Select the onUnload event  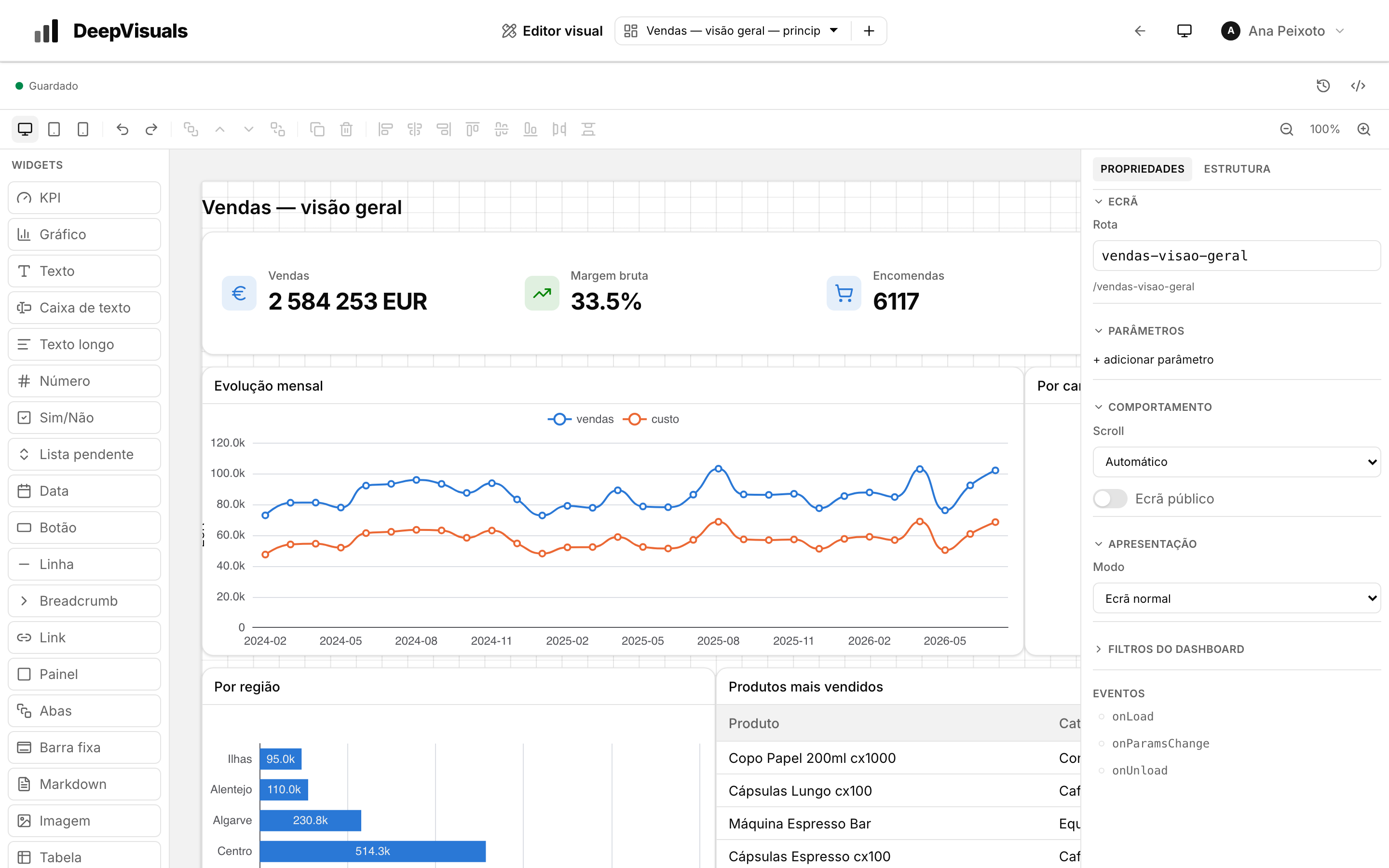(1139, 771)
